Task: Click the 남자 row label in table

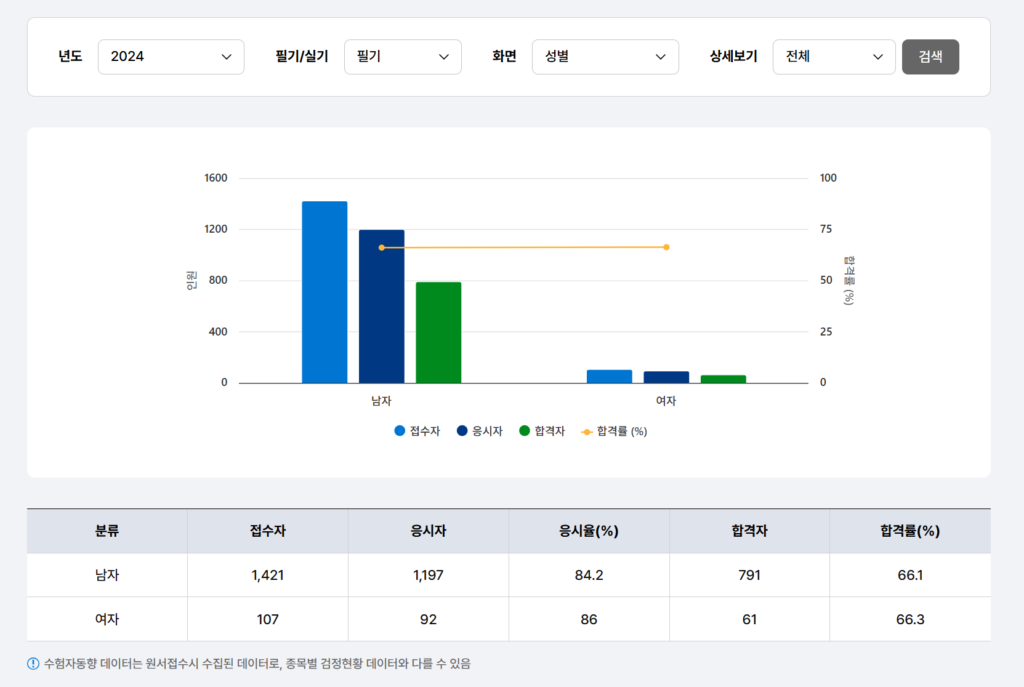Action: 107,575
